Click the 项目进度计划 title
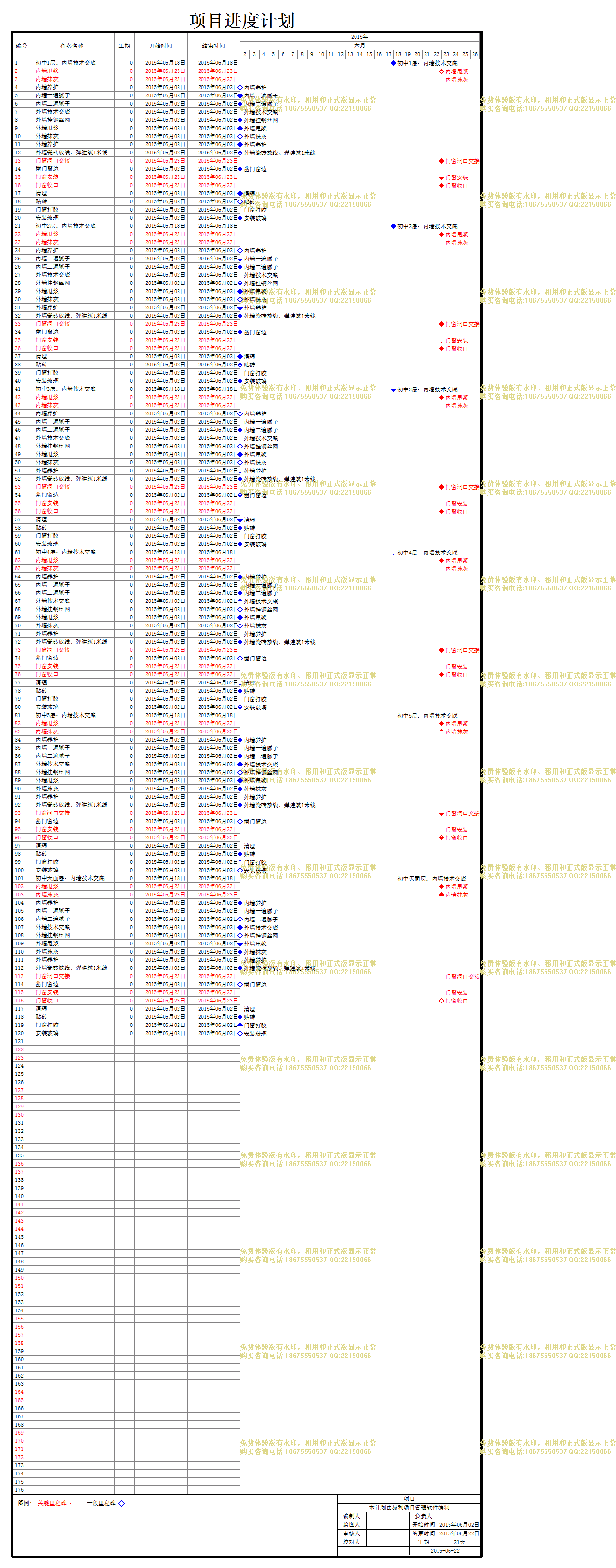Viewport: 616px width, 1568px height. (242, 21)
